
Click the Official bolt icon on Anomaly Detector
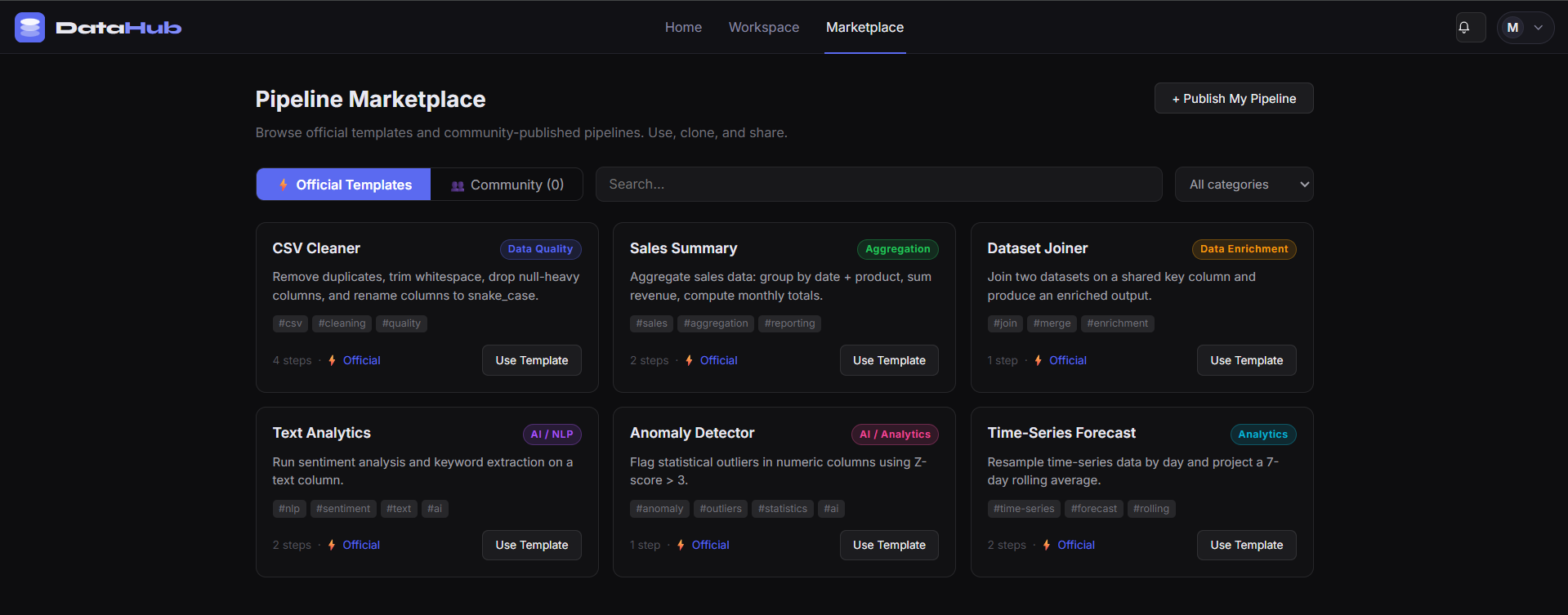pyautogui.click(x=681, y=545)
